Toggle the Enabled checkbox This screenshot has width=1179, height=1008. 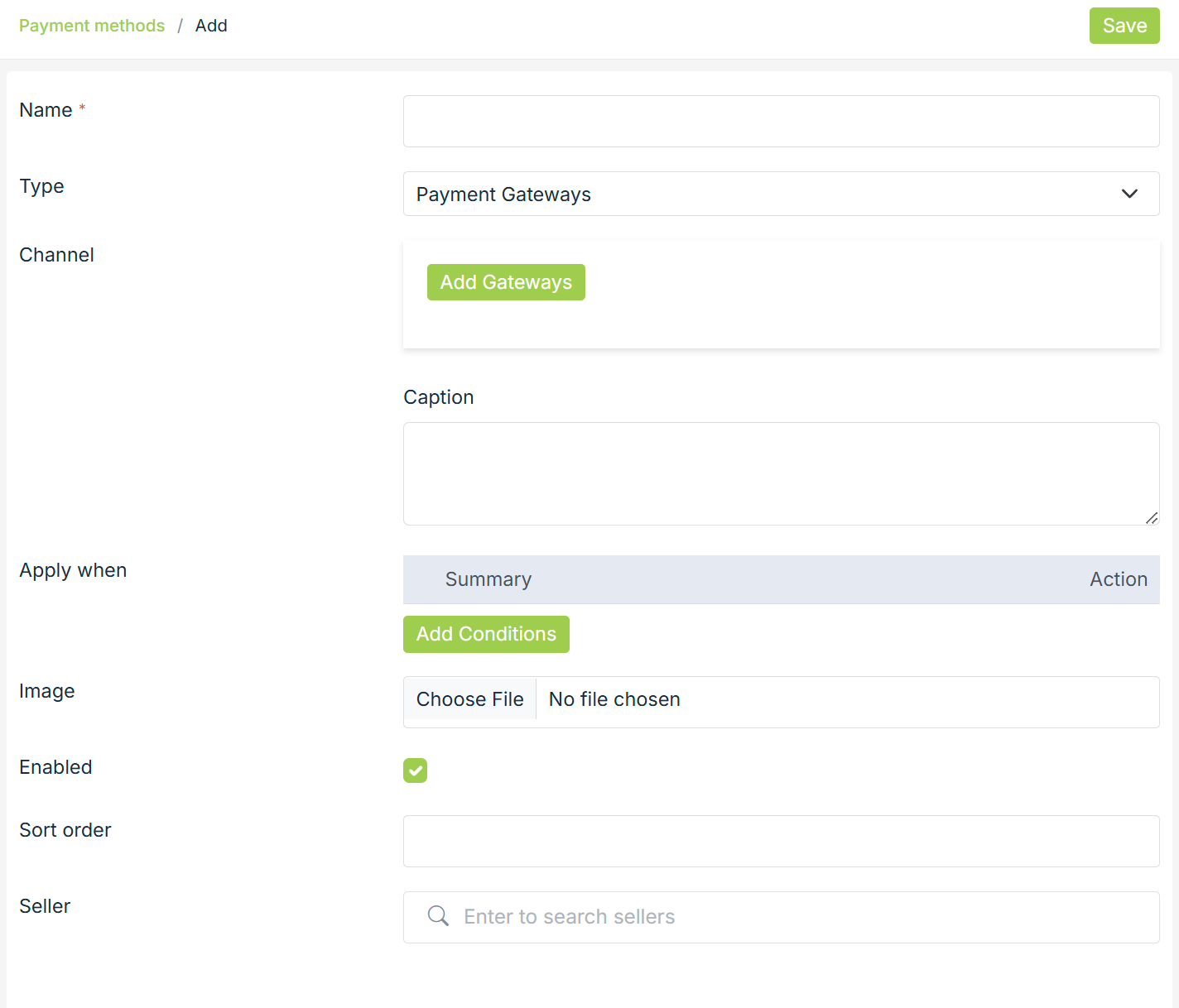415,770
